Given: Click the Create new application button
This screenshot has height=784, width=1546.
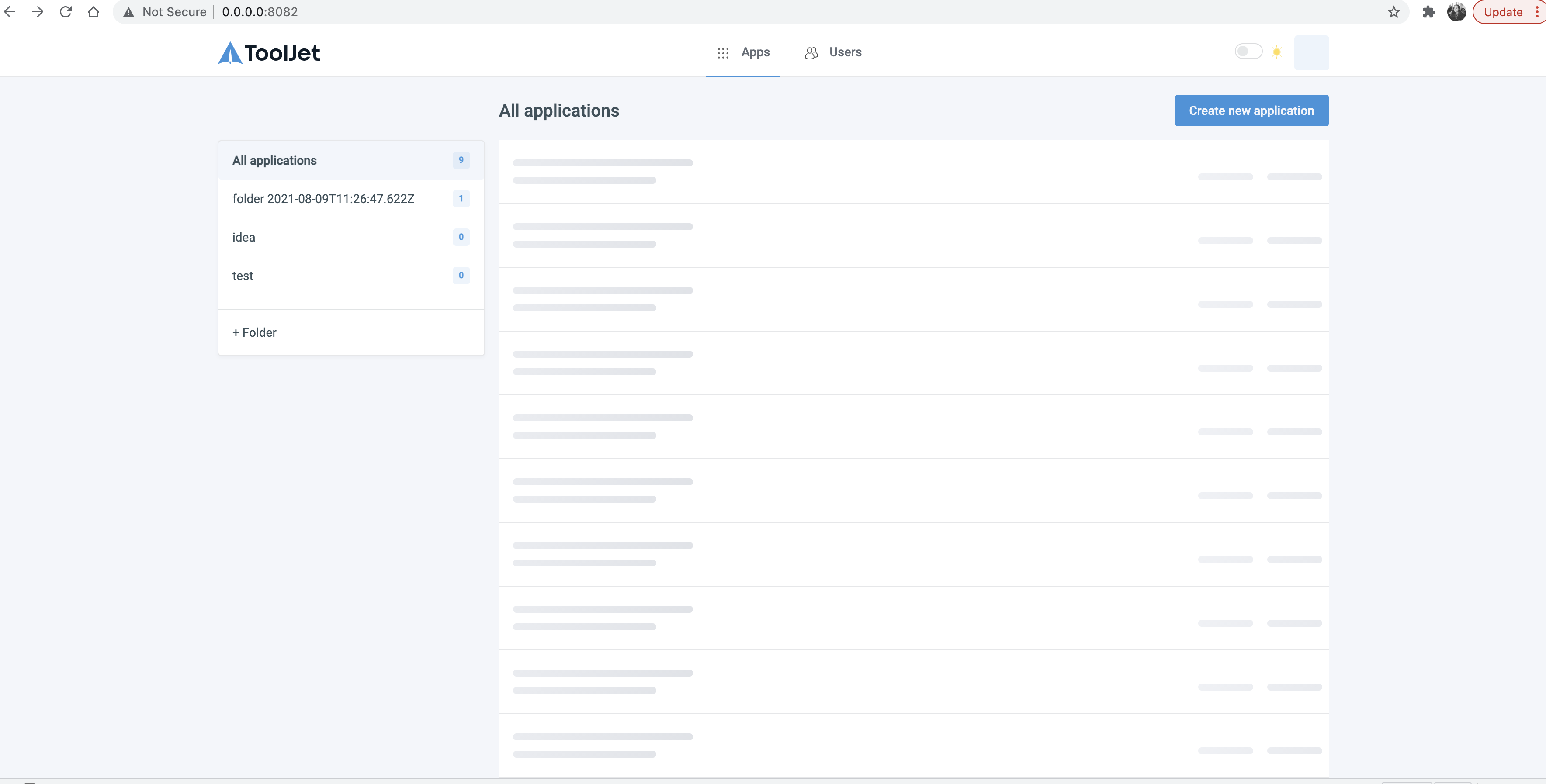Looking at the screenshot, I should [1251, 111].
